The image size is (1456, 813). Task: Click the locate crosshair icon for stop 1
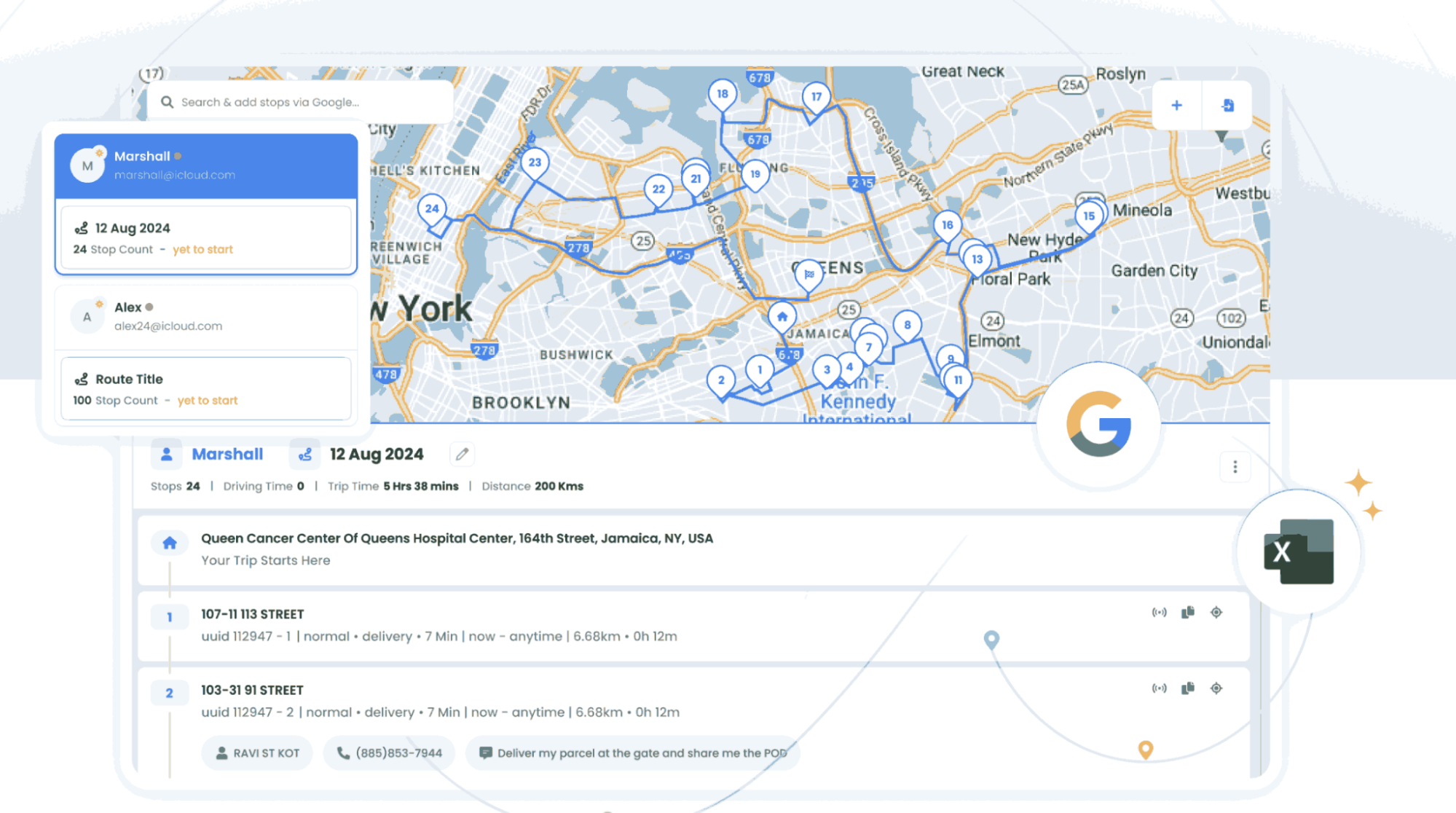click(x=1216, y=612)
